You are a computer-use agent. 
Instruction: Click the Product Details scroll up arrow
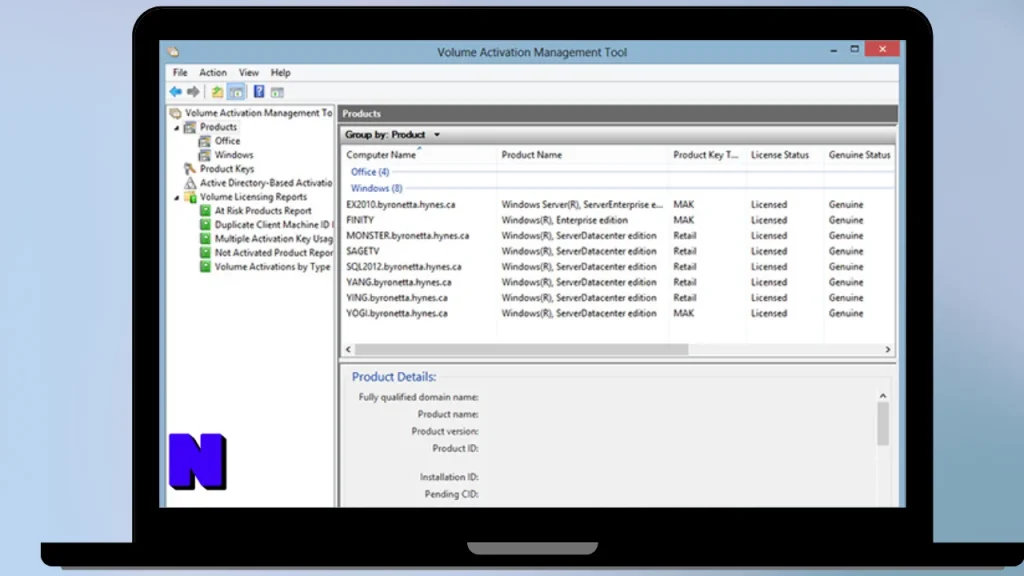click(x=883, y=396)
